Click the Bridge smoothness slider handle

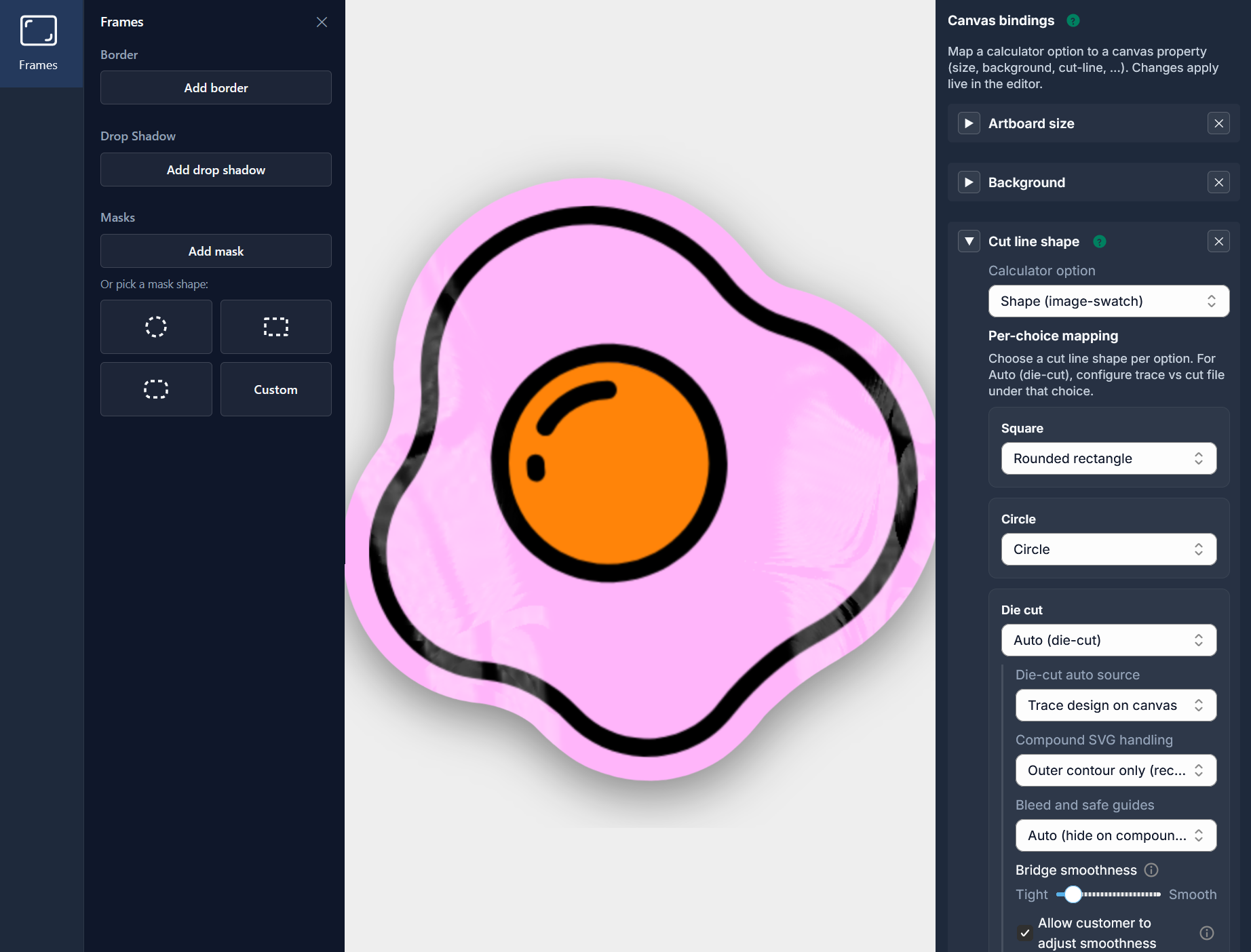1073,894
